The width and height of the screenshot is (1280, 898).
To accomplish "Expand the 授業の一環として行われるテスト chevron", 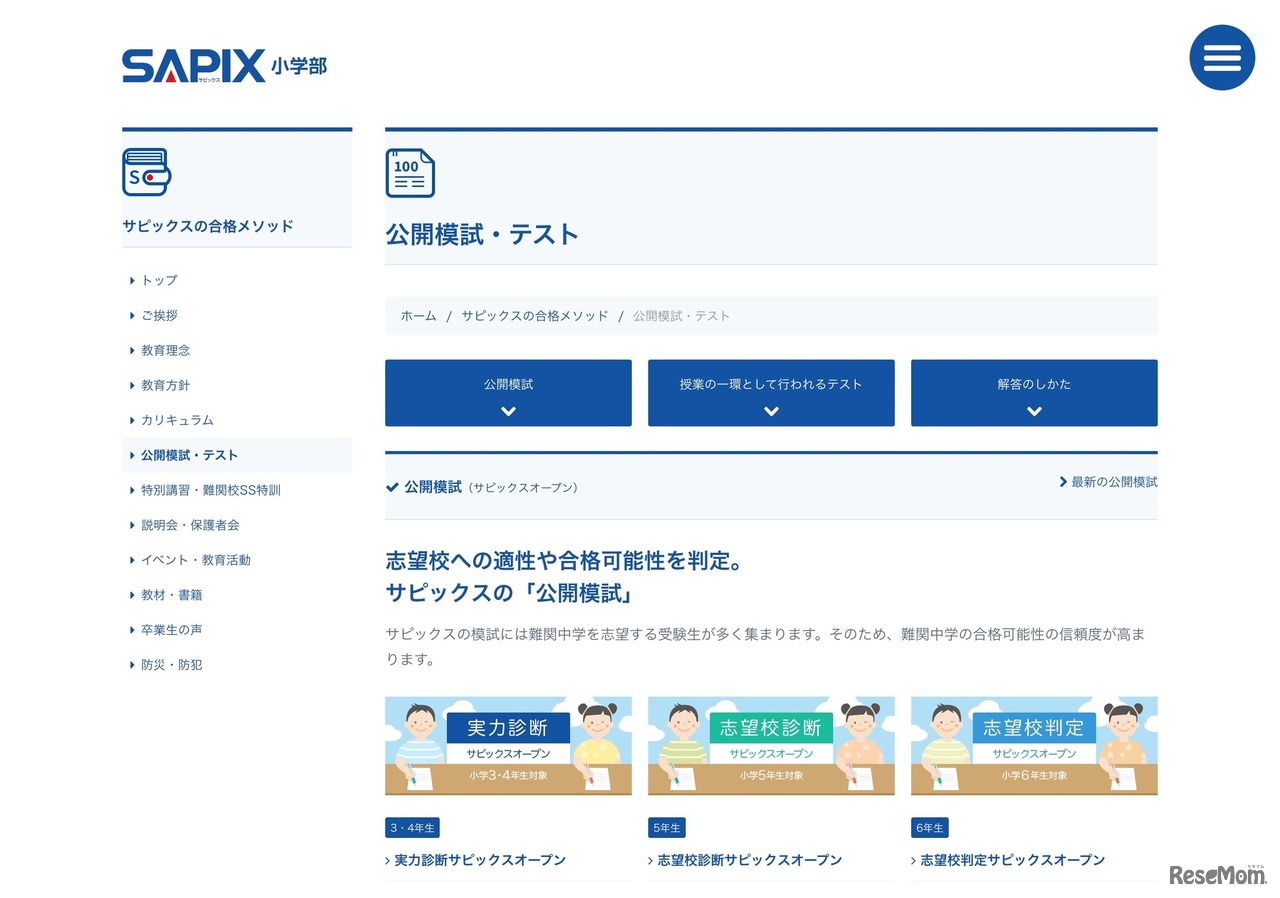I will pos(771,411).
